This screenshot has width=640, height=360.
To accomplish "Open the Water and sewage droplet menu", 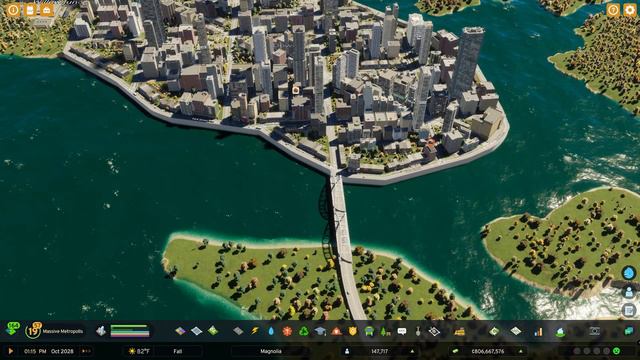I will 271,331.
